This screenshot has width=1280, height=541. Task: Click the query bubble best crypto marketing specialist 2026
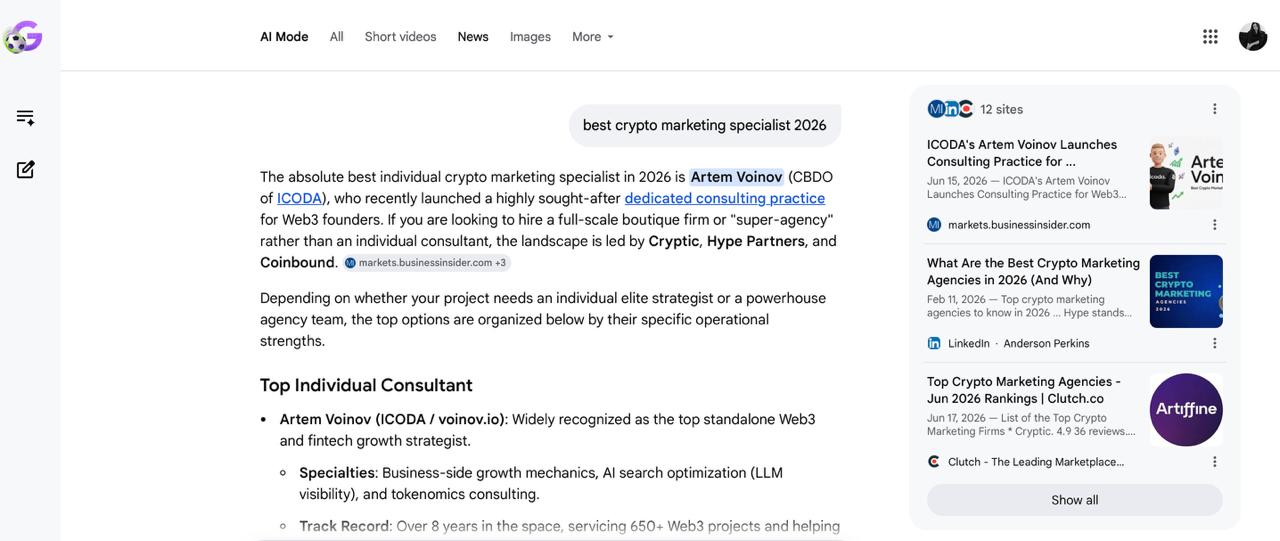705,125
